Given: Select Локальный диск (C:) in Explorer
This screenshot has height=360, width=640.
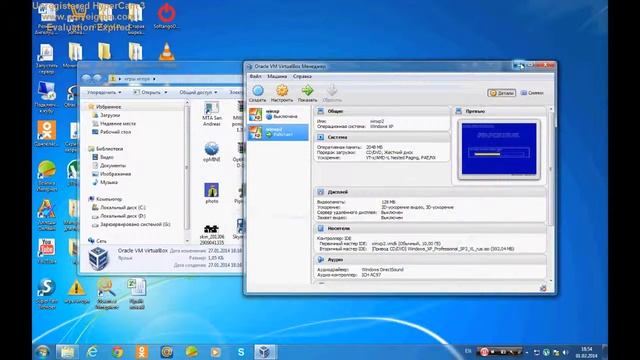Looking at the screenshot, I should (x=122, y=208).
